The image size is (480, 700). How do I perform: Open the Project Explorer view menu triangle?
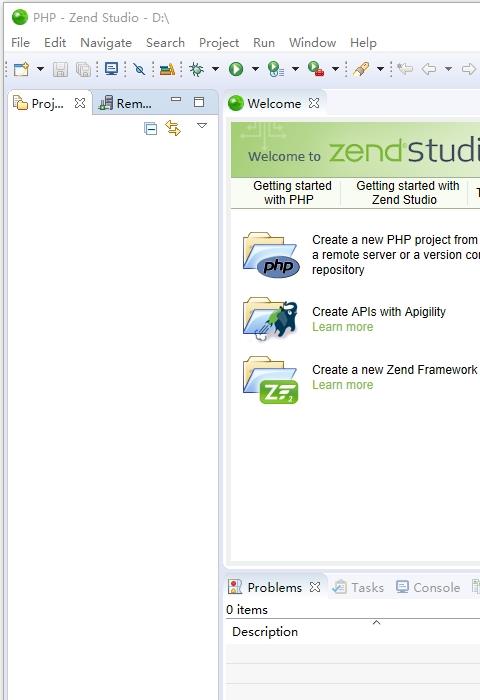(x=202, y=126)
